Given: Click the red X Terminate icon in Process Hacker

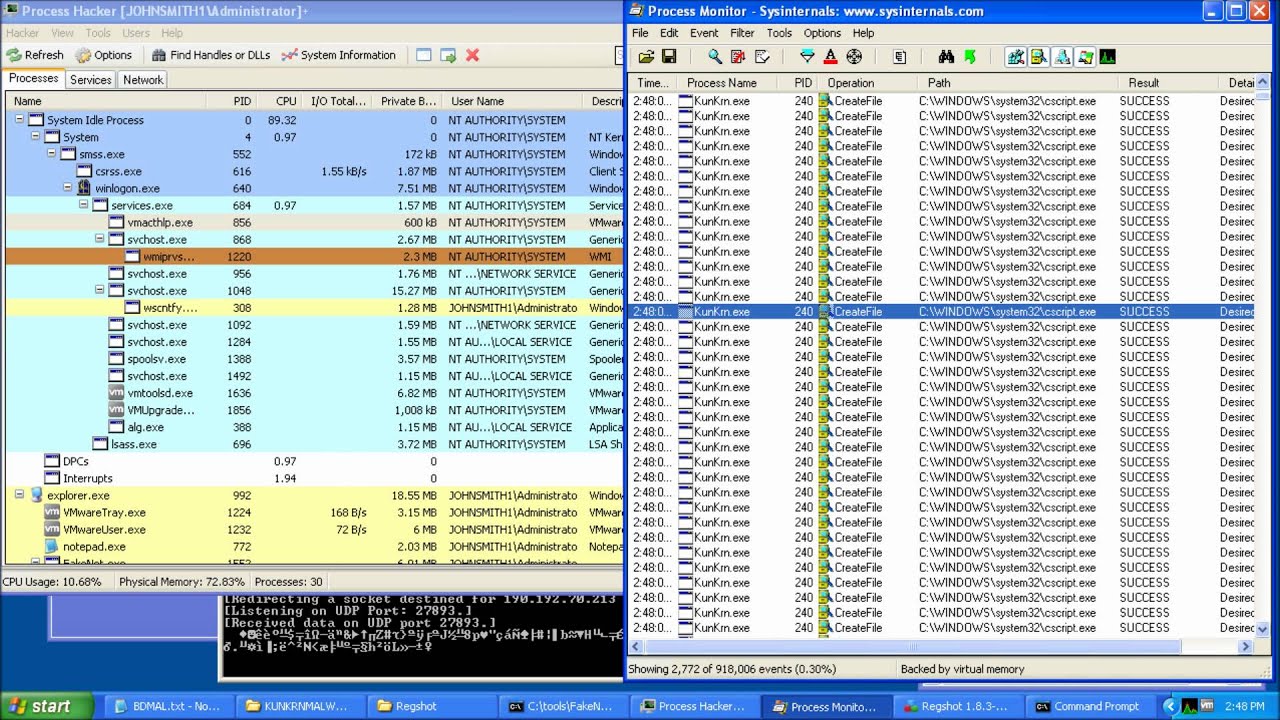Looking at the screenshot, I should [472, 55].
